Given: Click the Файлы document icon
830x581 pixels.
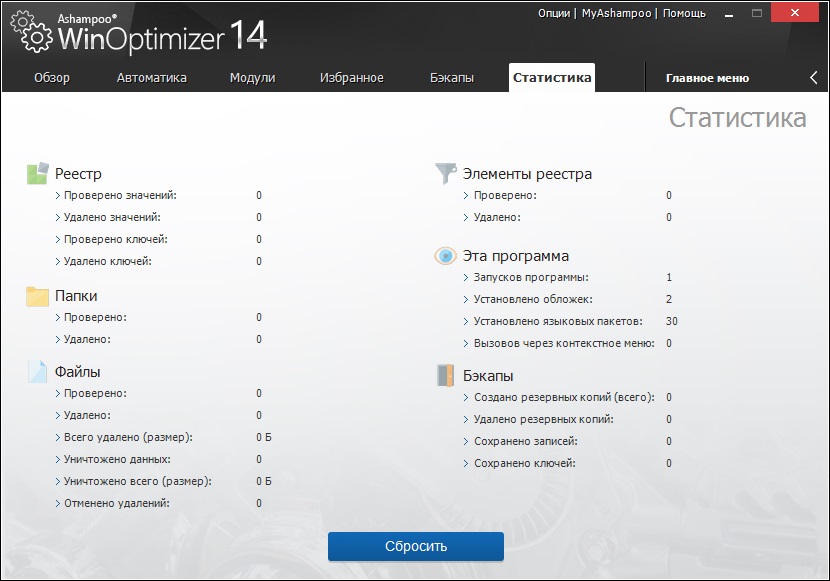Looking at the screenshot, I should coord(38,371).
